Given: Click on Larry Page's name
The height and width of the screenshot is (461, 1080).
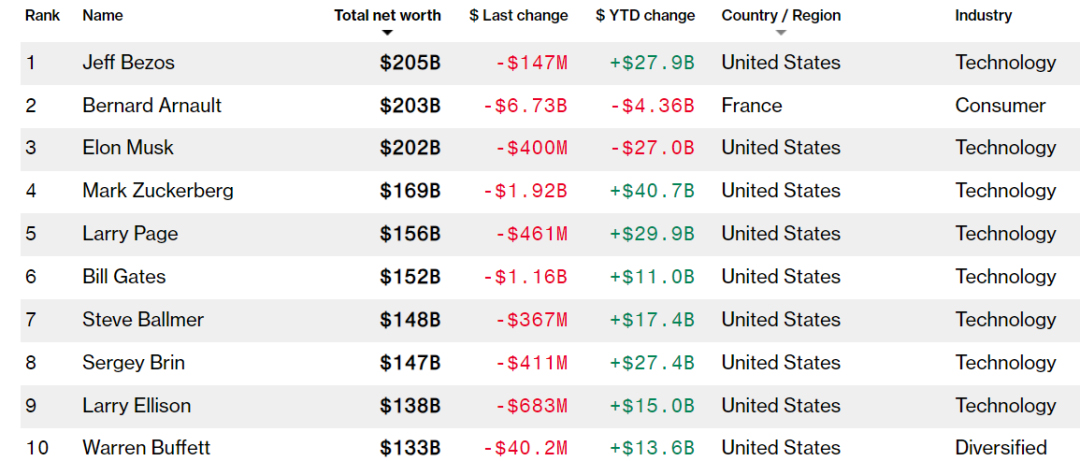Looking at the screenshot, I should click(130, 234).
